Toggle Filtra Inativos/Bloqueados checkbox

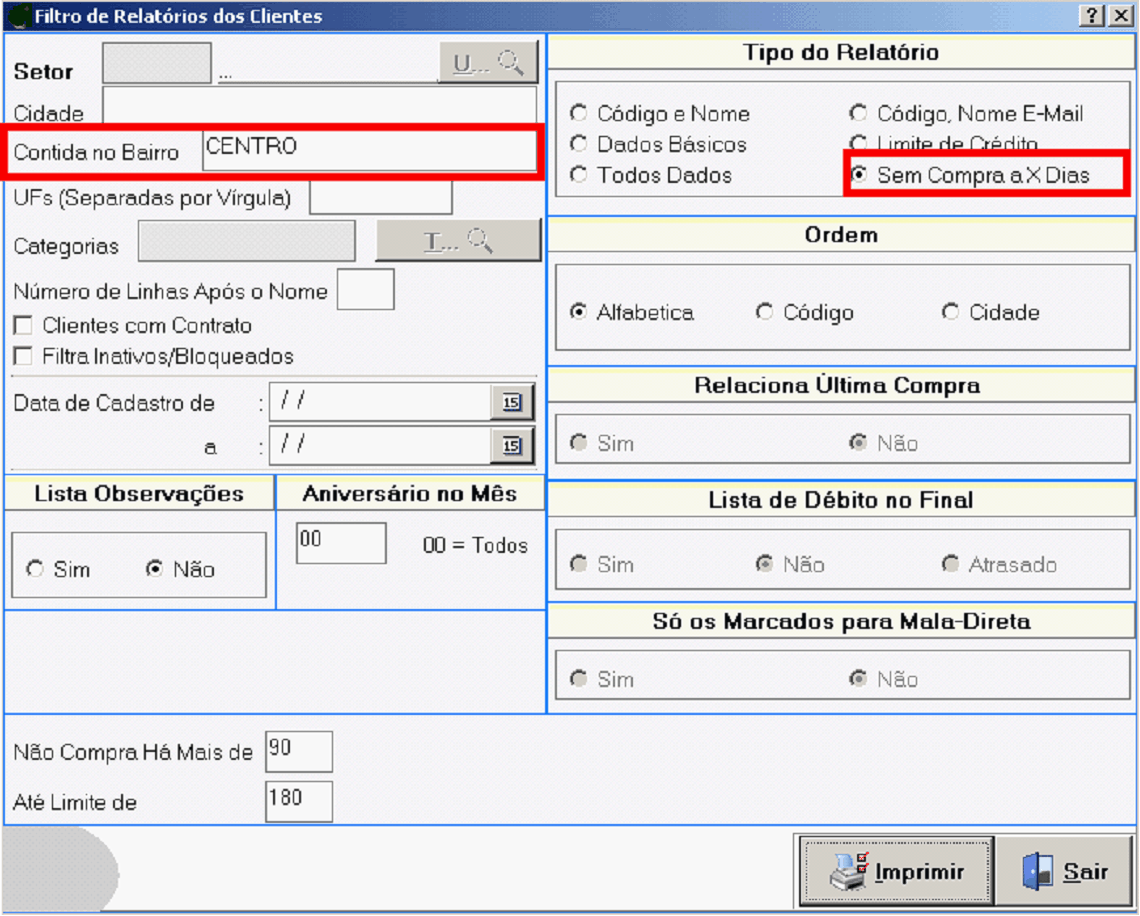coord(23,357)
